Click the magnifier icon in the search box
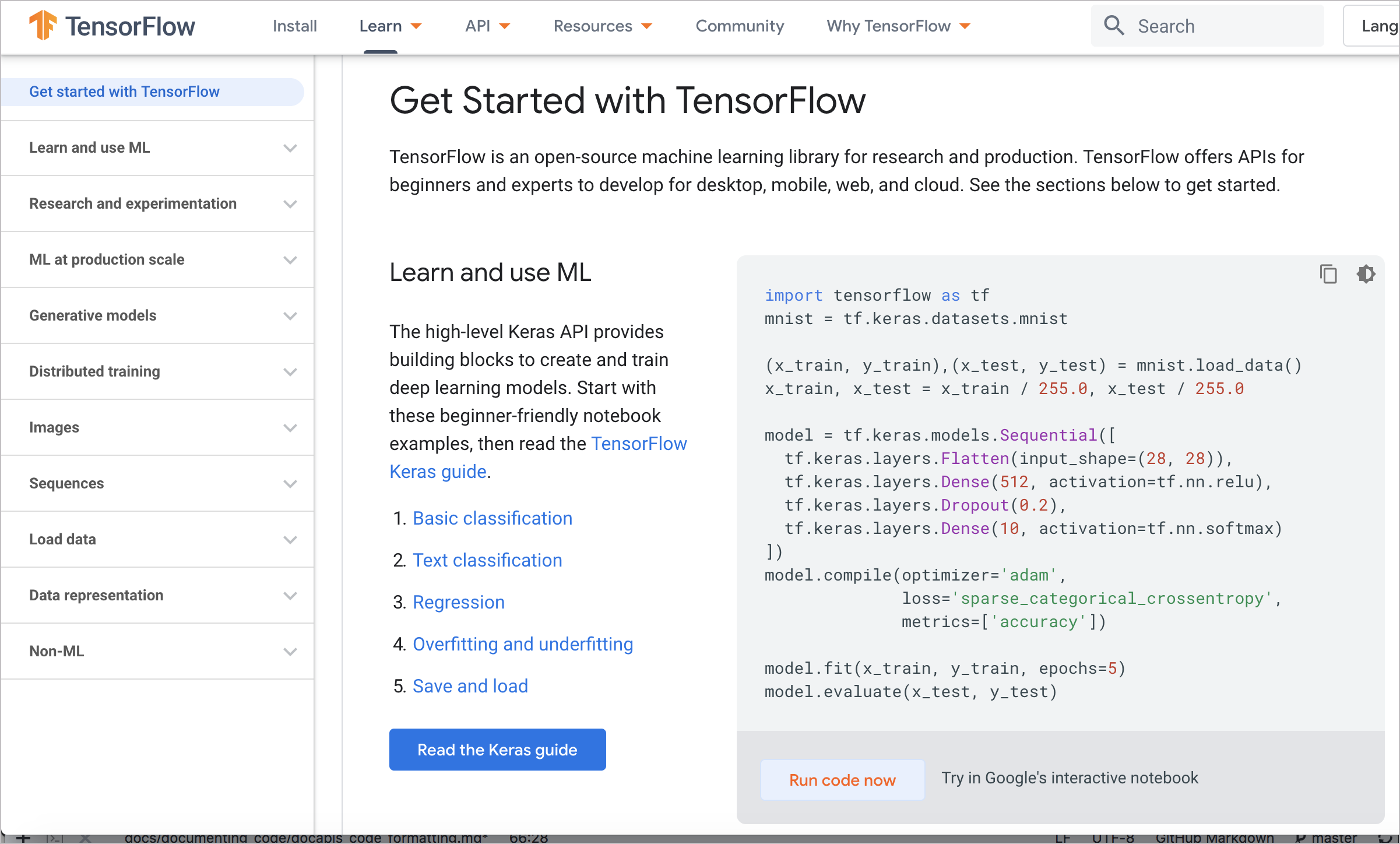1400x844 pixels. pyautogui.click(x=1114, y=26)
